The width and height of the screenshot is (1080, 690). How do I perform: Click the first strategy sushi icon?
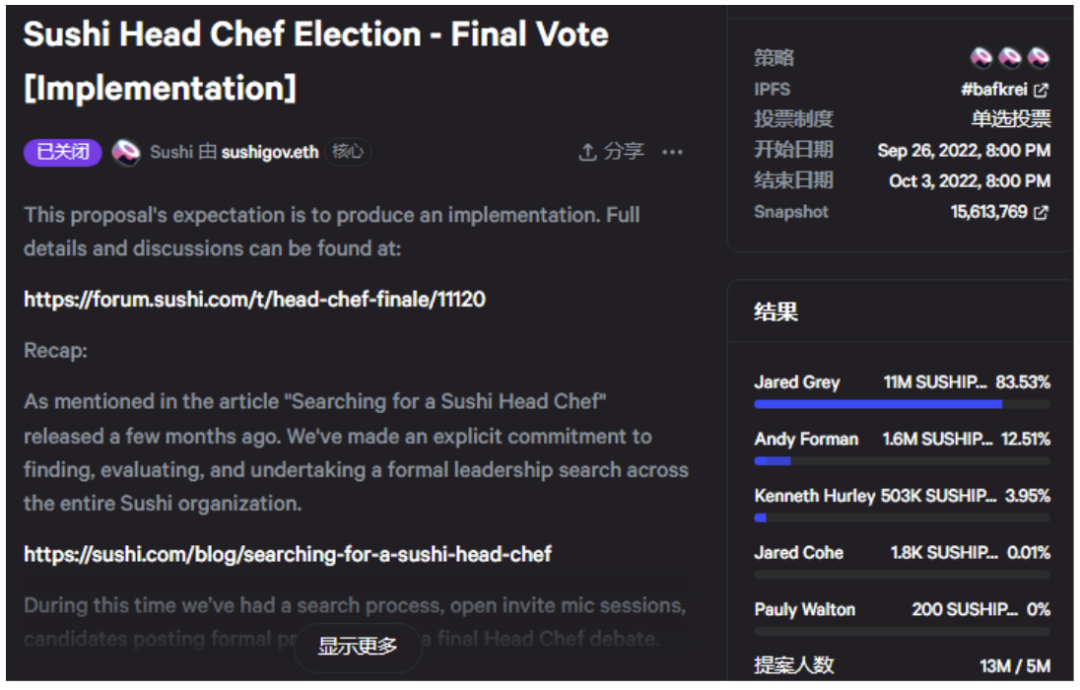pyautogui.click(x=981, y=58)
